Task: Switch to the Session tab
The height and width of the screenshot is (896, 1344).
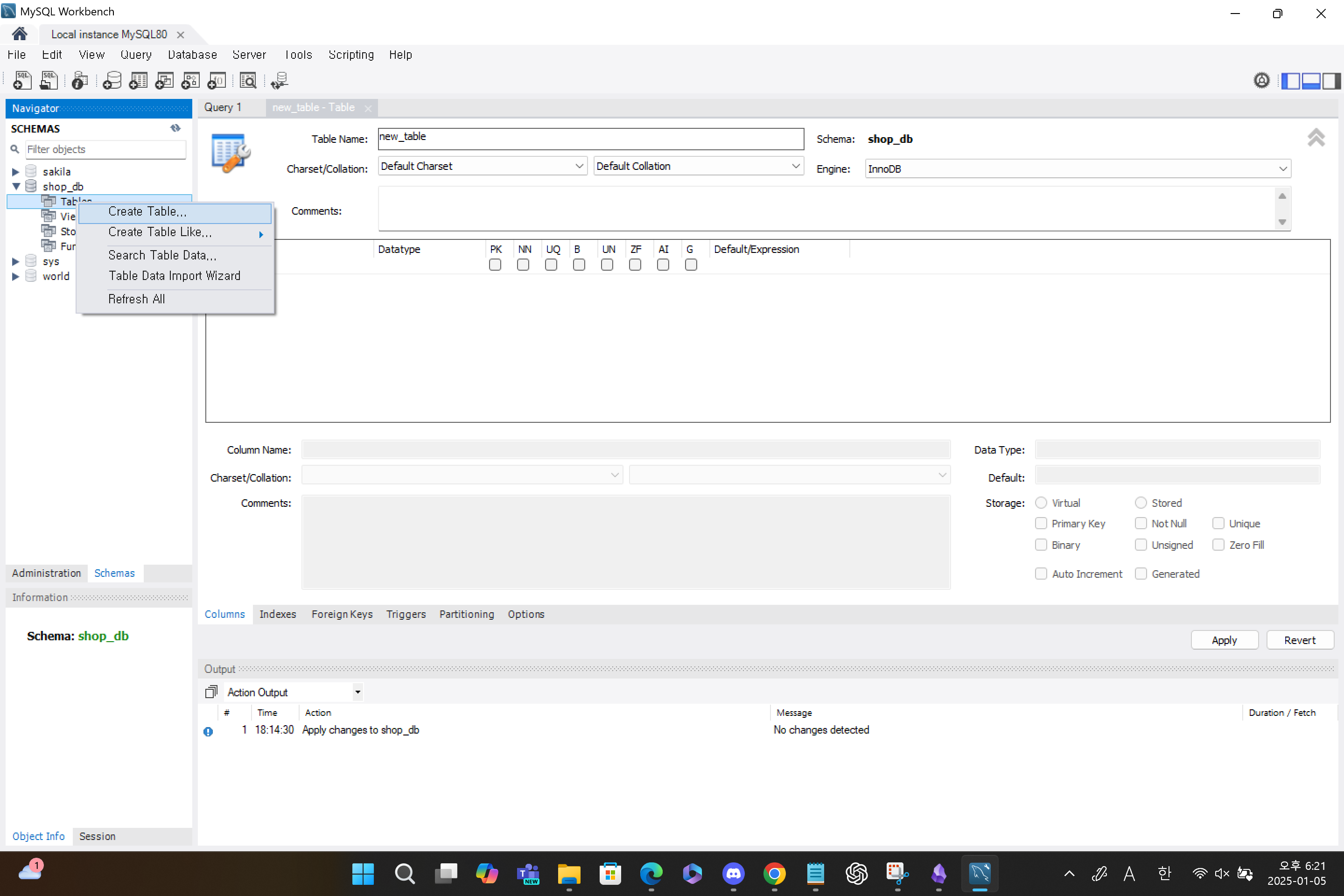Action: point(97,836)
